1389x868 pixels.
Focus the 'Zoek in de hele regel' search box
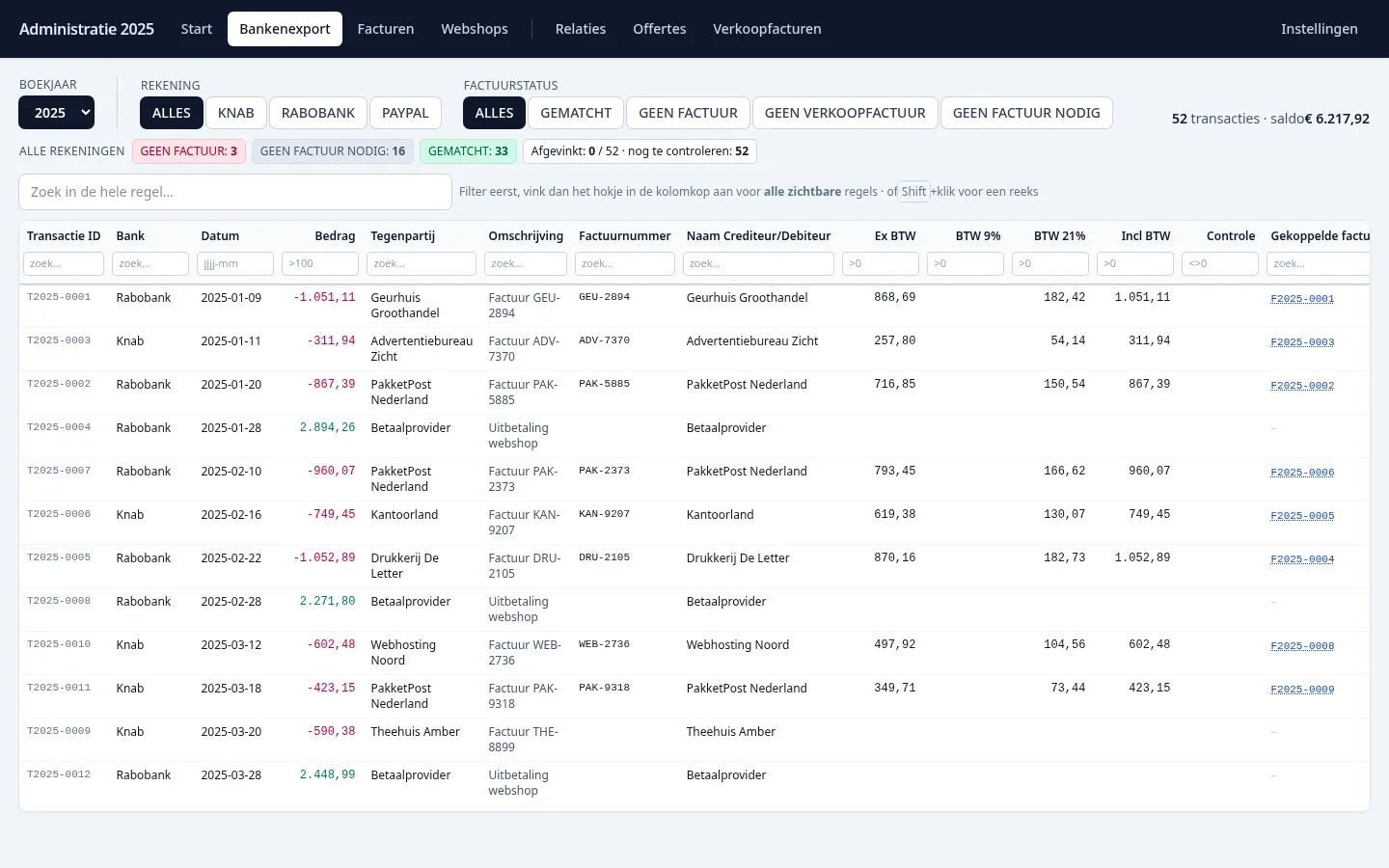click(x=235, y=192)
